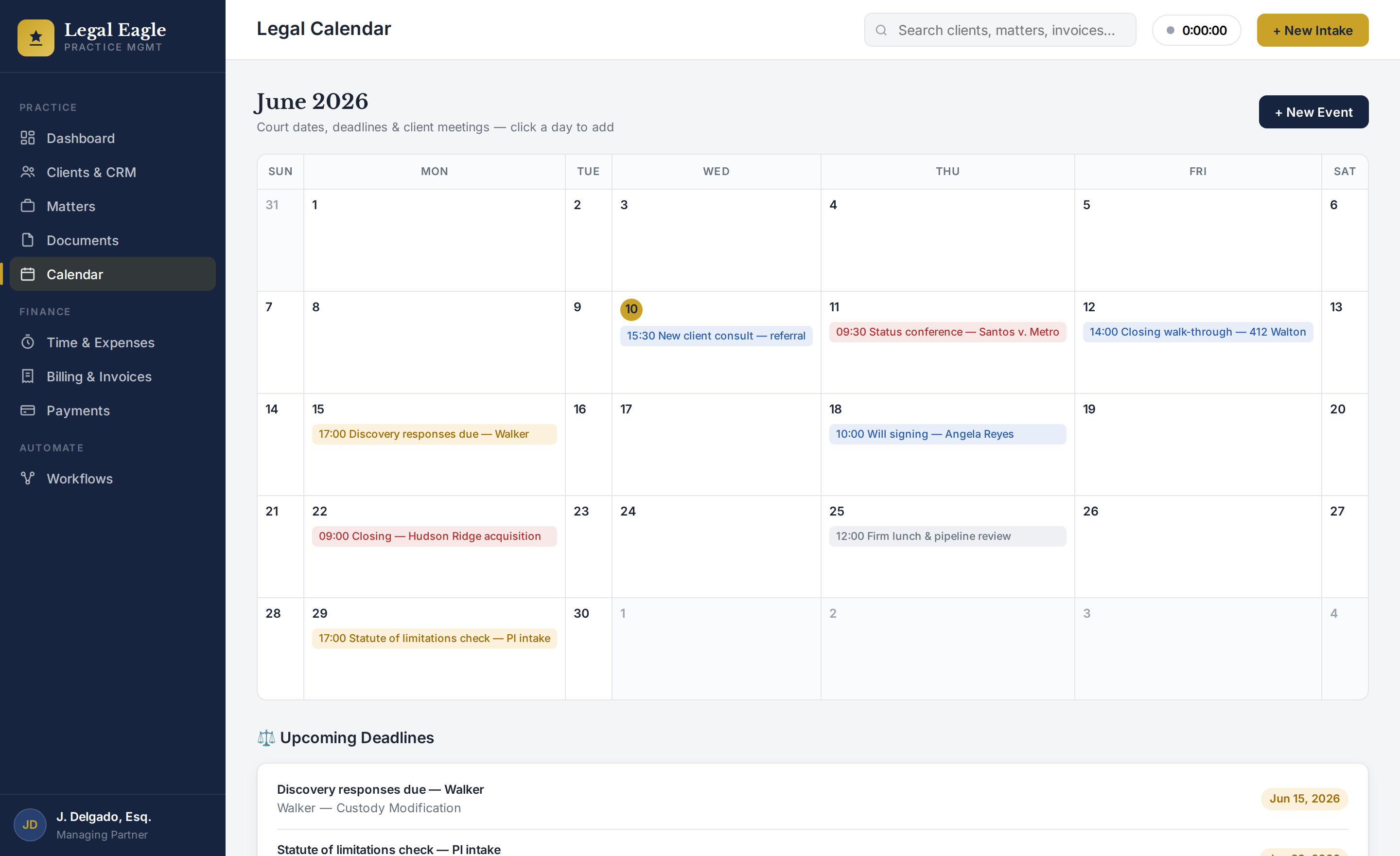Open the Workflows page
The width and height of the screenshot is (1400, 856).
(x=113, y=479)
